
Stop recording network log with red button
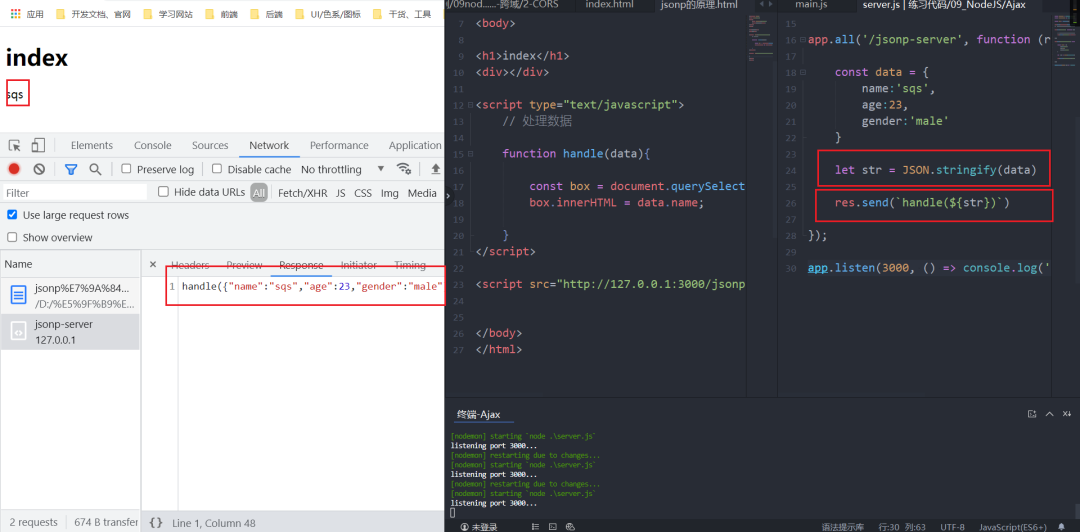point(14,169)
